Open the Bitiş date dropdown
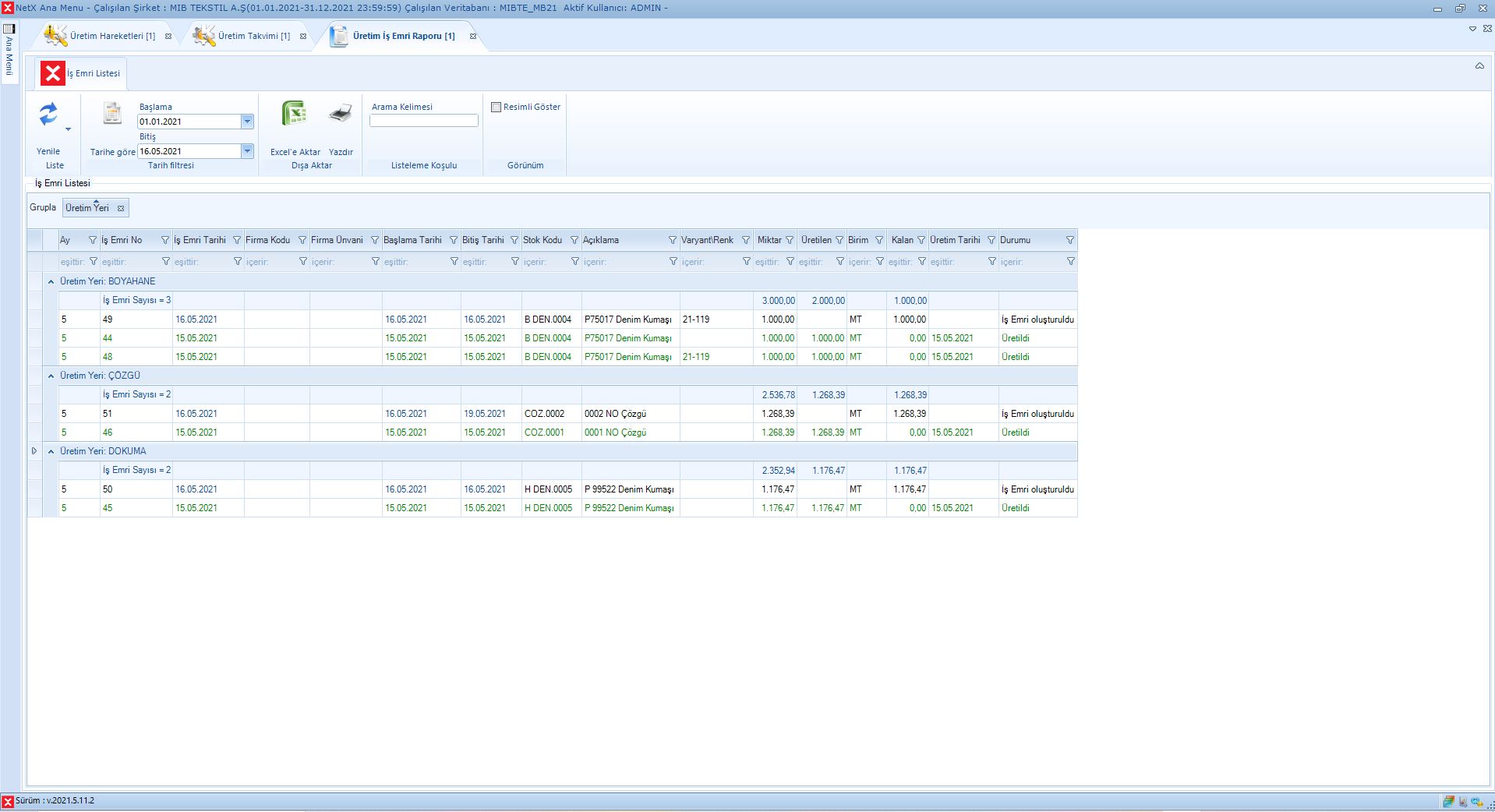1495x812 pixels. pos(247,151)
